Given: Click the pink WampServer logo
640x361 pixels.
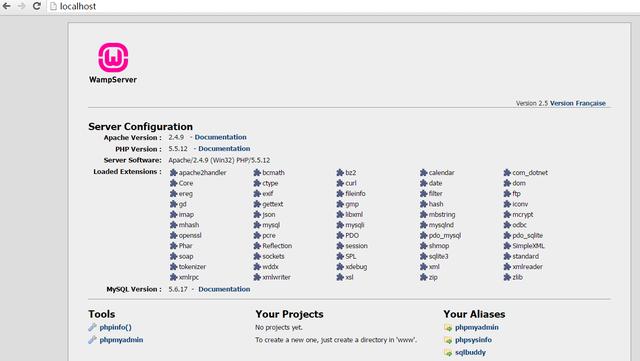Looking at the screenshot, I should point(113,58).
